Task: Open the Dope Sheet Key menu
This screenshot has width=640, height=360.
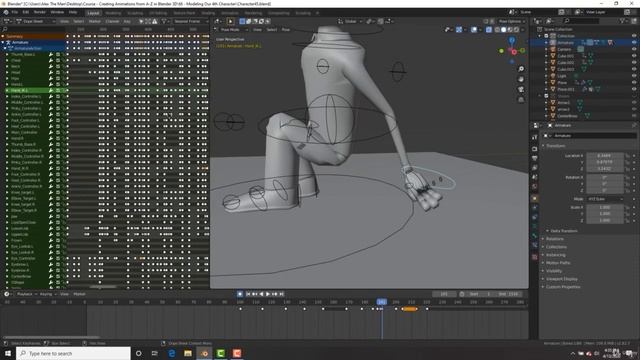Action: (127, 21)
